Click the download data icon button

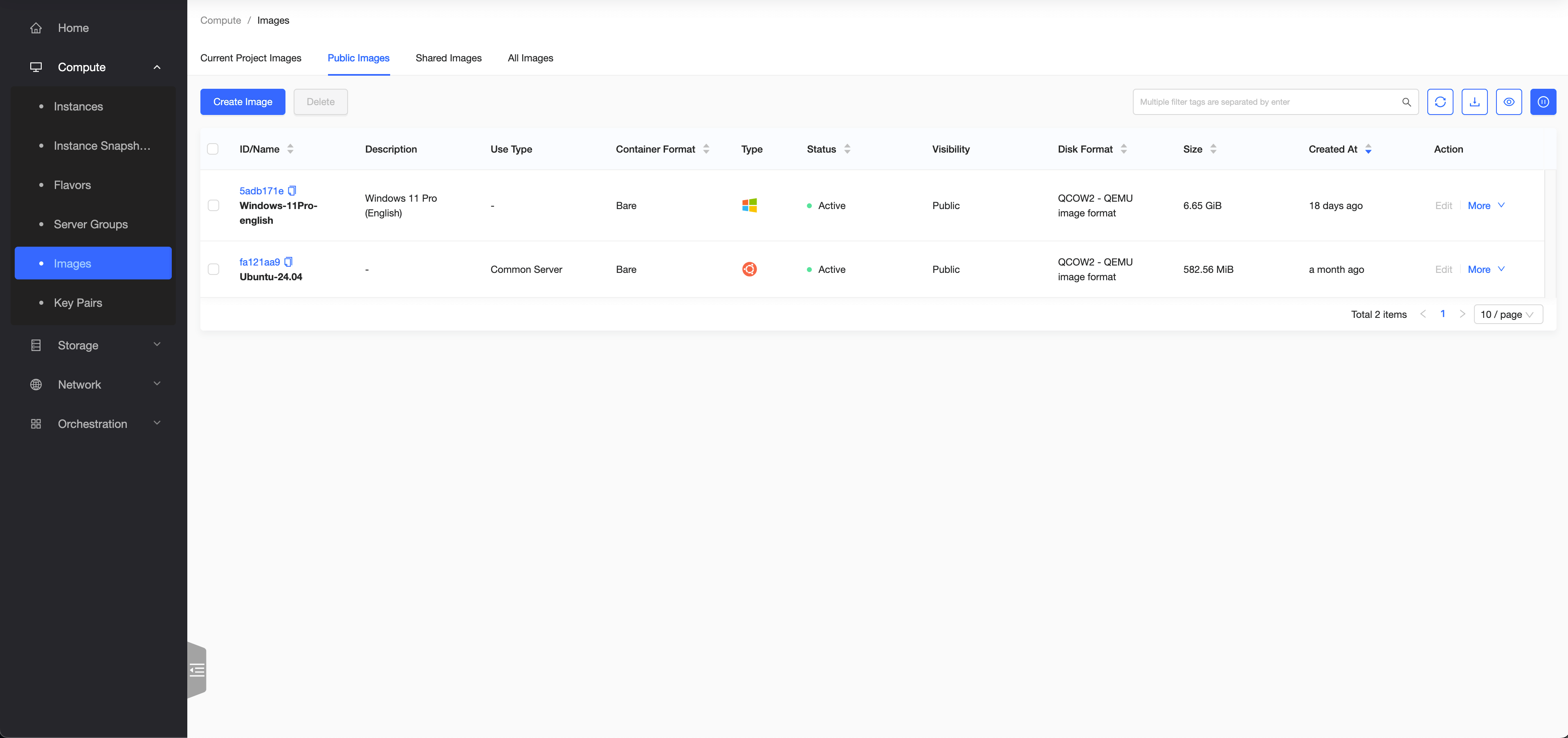[x=1474, y=102]
